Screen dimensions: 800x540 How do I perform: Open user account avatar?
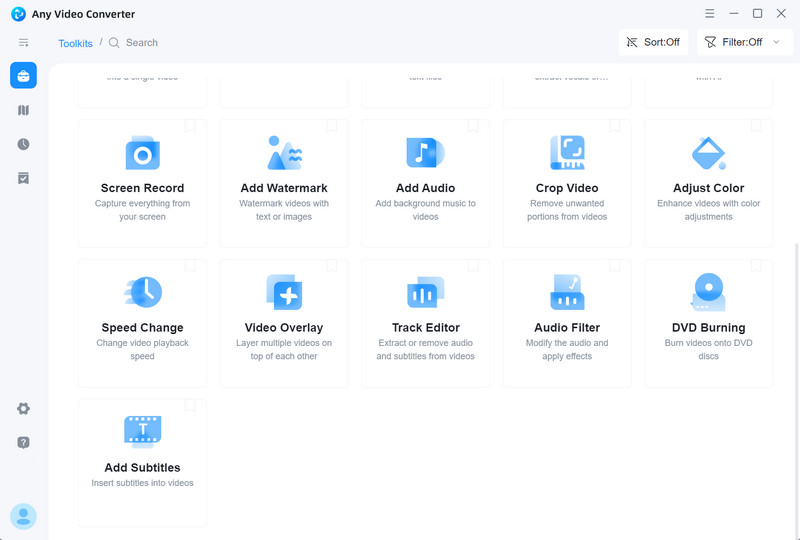click(23, 517)
